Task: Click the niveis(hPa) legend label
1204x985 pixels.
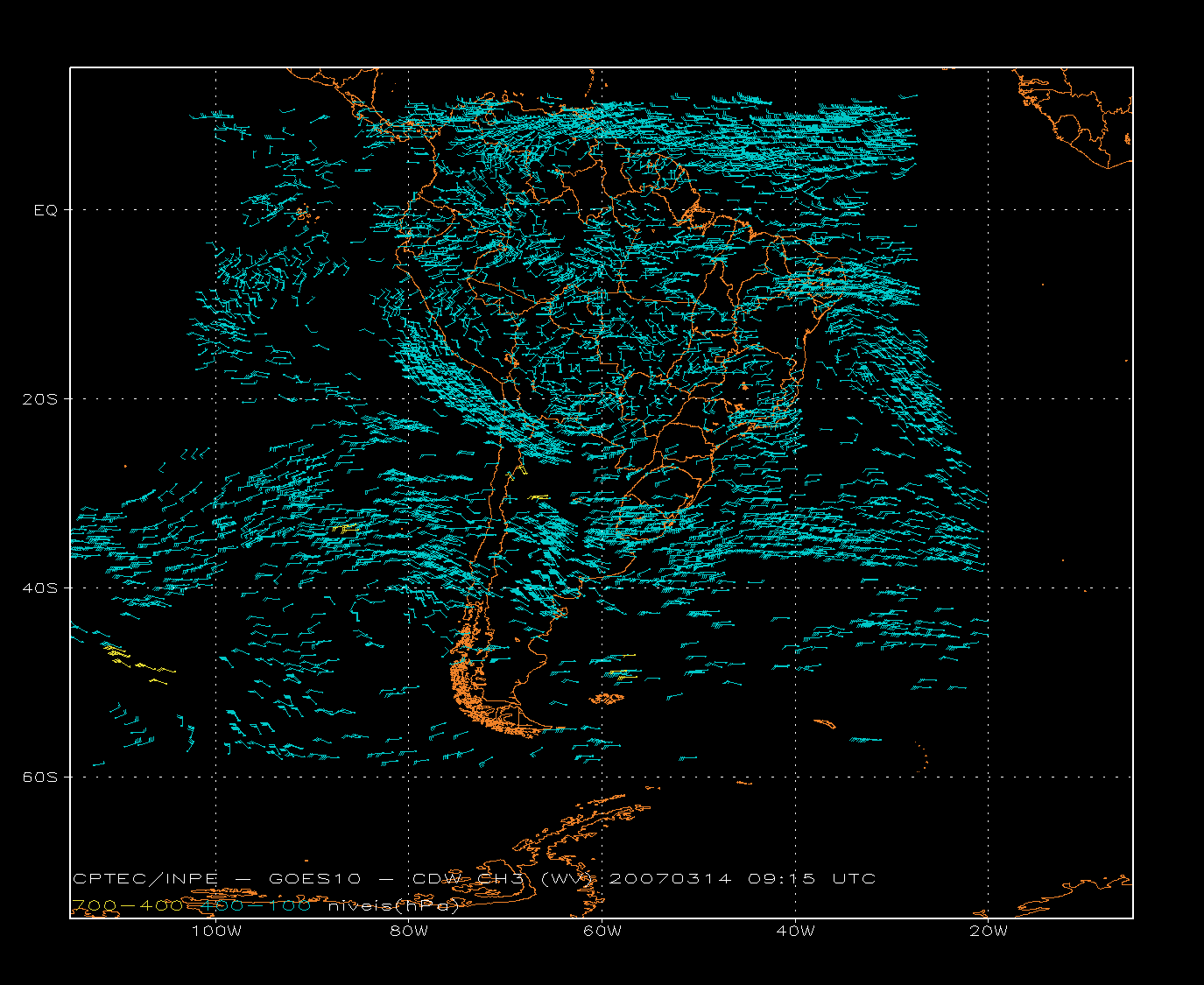Action: coord(393,906)
